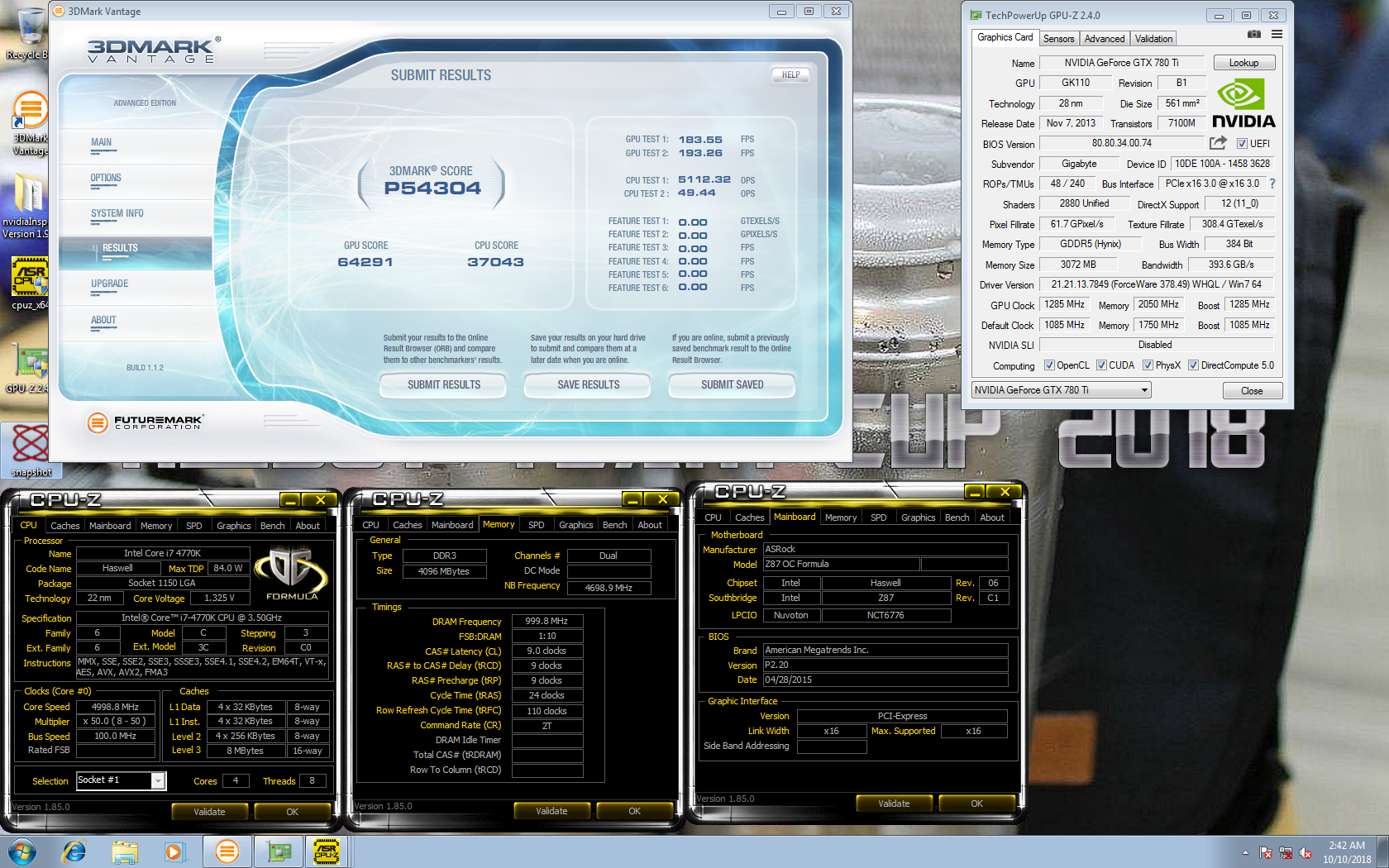This screenshot has height=868, width=1389.
Task: Click the Action Center flag tray icon
Action: click(1266, 852)
